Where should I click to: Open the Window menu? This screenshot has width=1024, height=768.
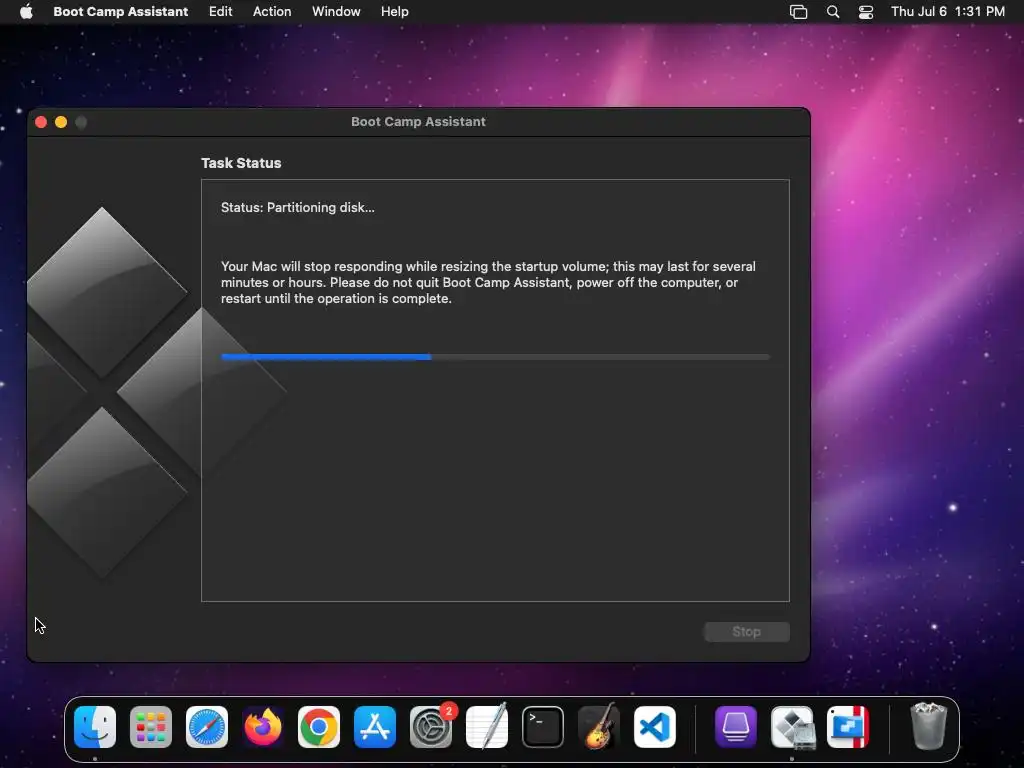[336, 11]
